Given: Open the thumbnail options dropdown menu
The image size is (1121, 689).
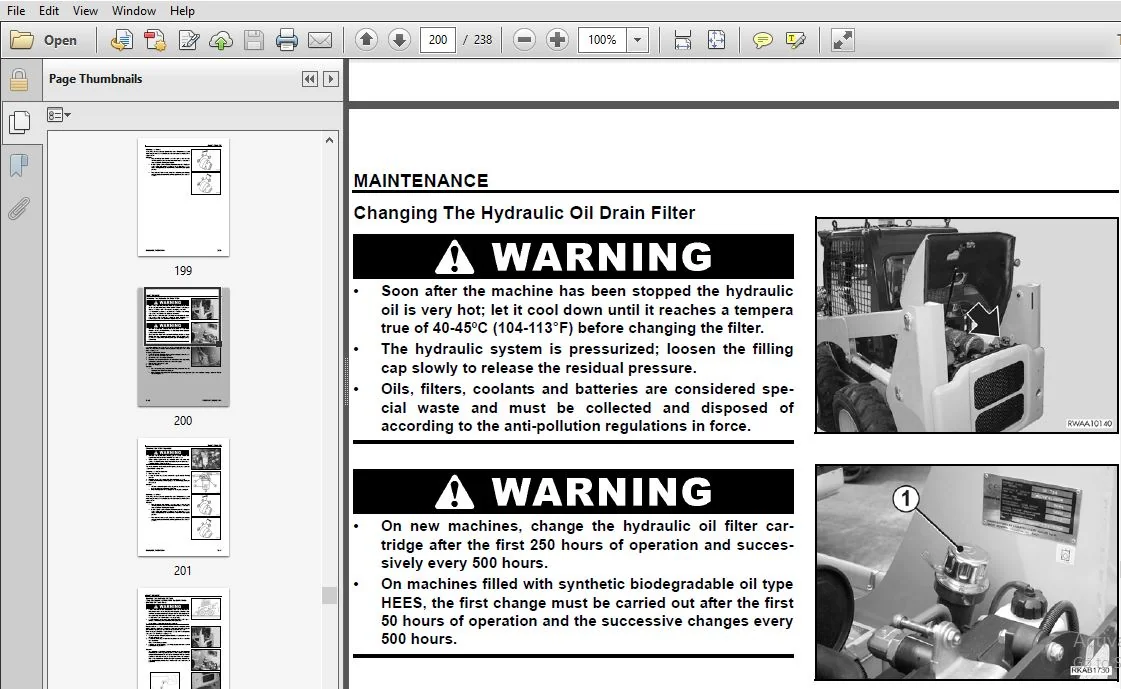Looking at the screenshot, I should pos(59,115).
